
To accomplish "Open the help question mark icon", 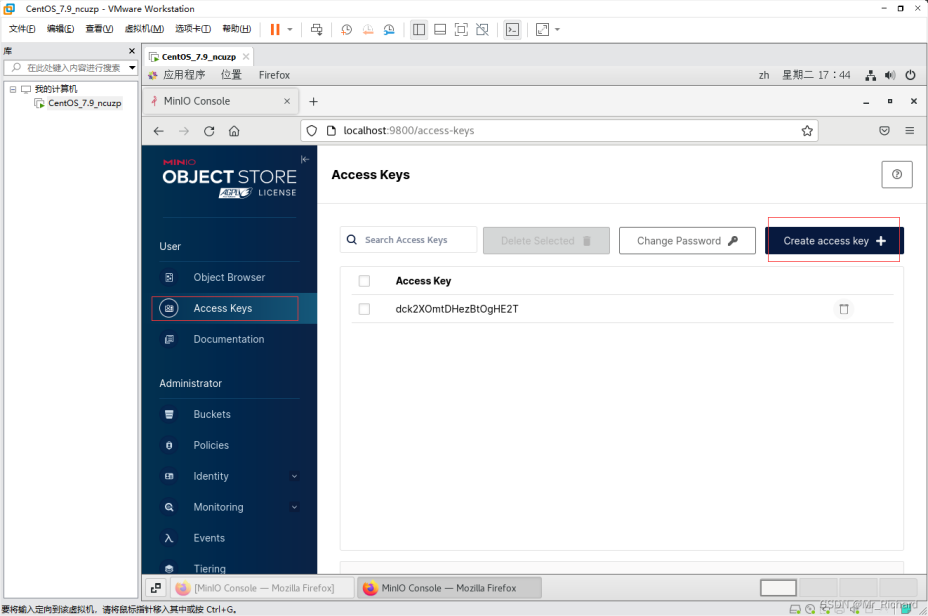I will [896, 174].
